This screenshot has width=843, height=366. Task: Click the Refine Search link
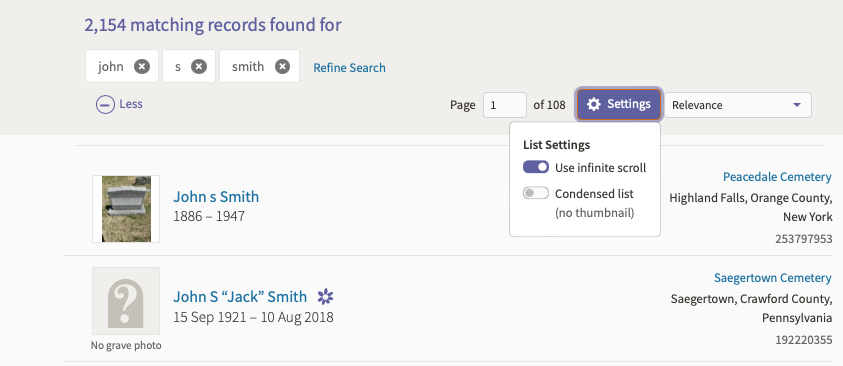[x=349, y=68]
